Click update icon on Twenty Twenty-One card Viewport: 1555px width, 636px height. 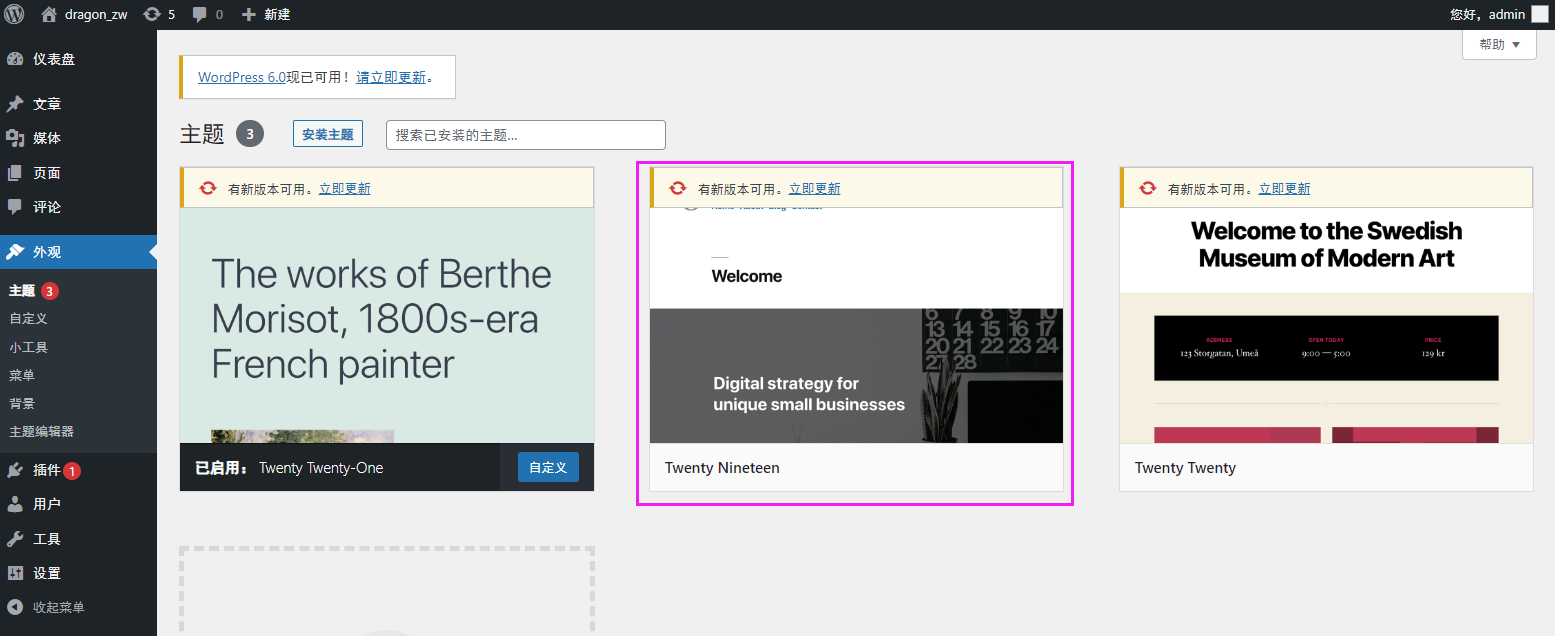(208, 188)
